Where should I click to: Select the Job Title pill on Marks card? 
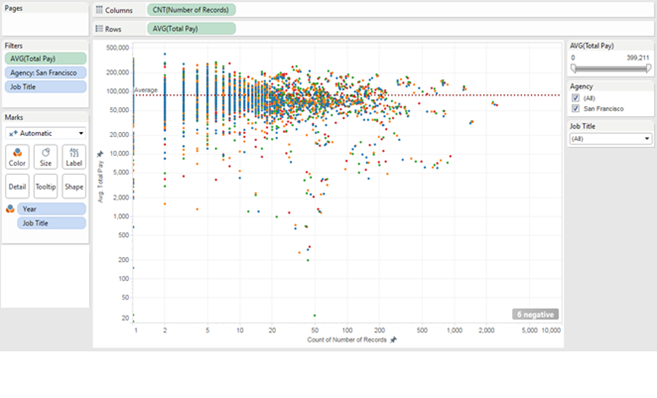click(52, 223)
